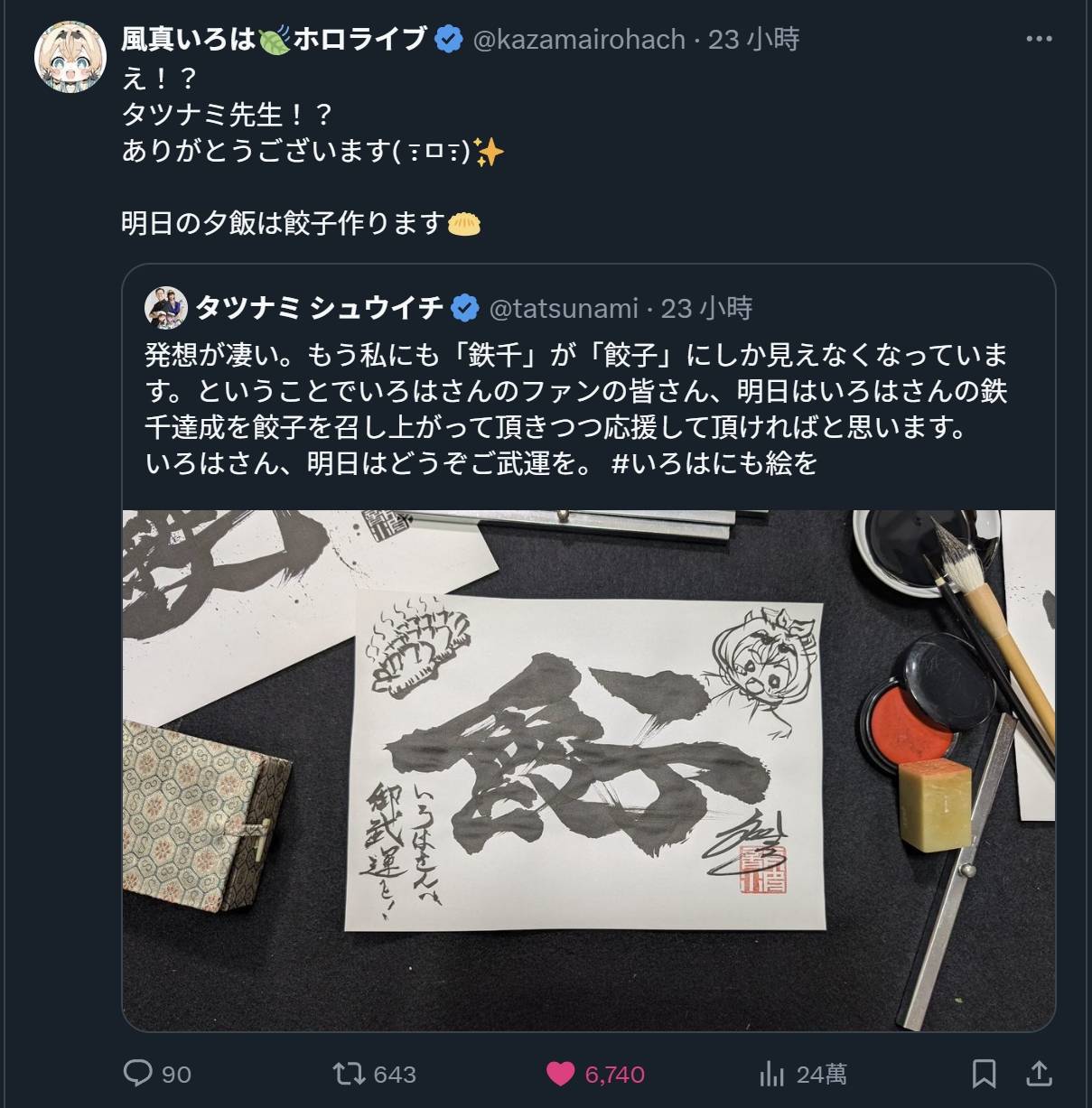The image size is (1092, 1108).
Task: Click タツナミ シュウイチ small avatar
Action: 165,308
